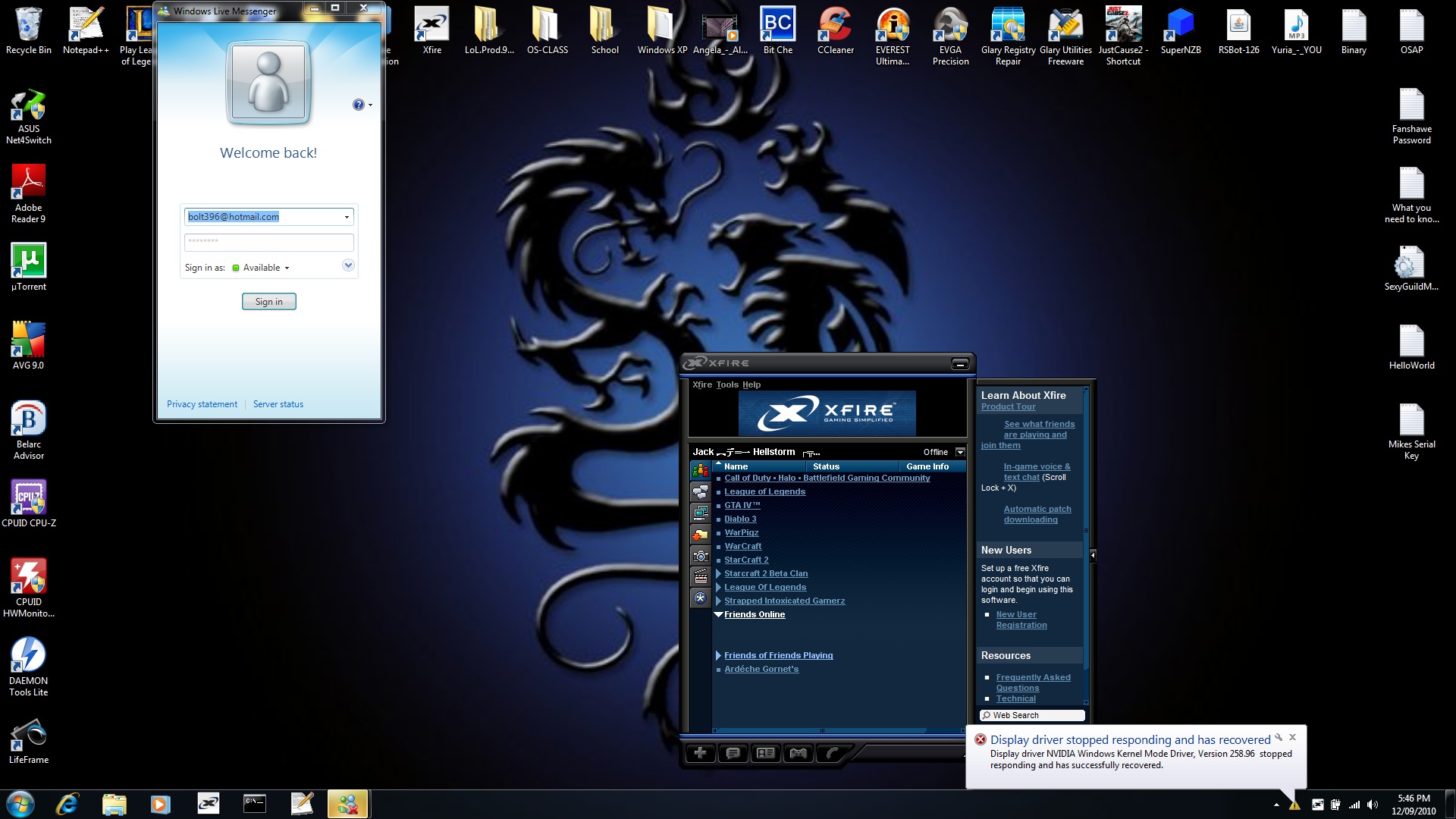Open Product Tour link in Xfire

pos(1008,407)
